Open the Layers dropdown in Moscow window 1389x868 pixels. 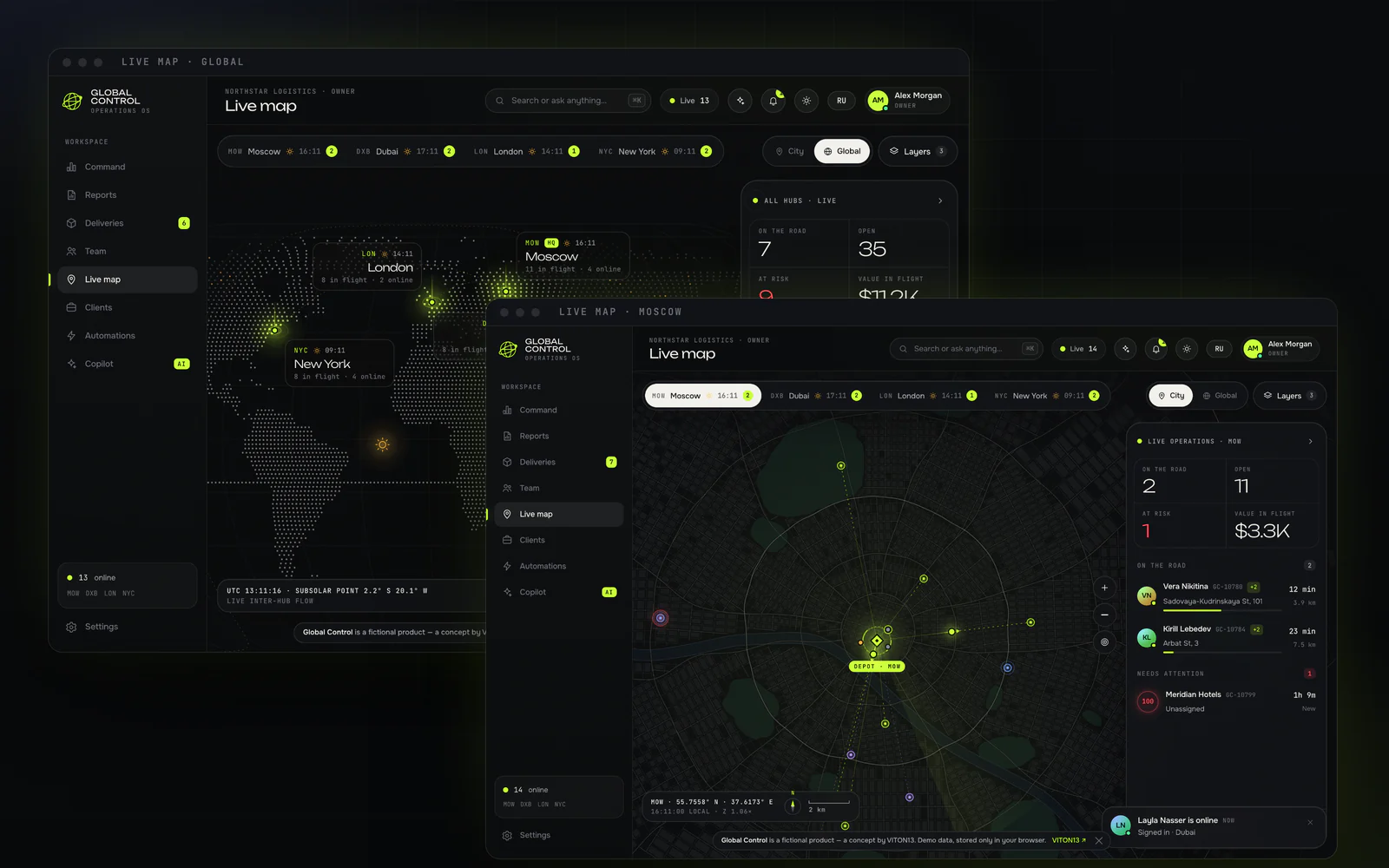(1289, 396)
